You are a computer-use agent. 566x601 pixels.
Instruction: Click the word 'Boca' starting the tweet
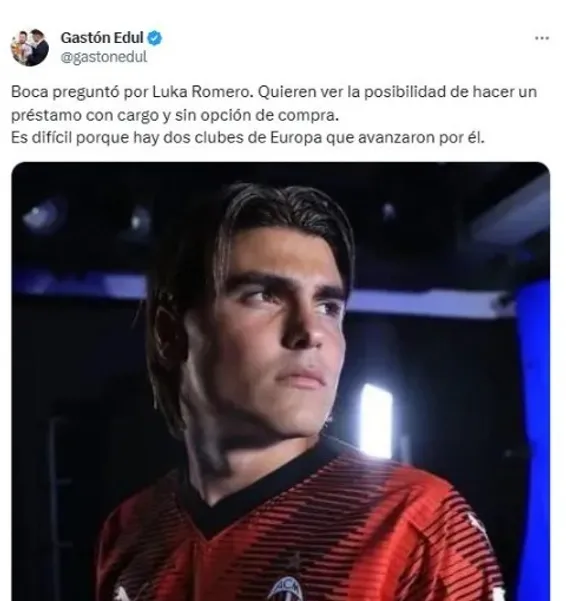point(30,92)
